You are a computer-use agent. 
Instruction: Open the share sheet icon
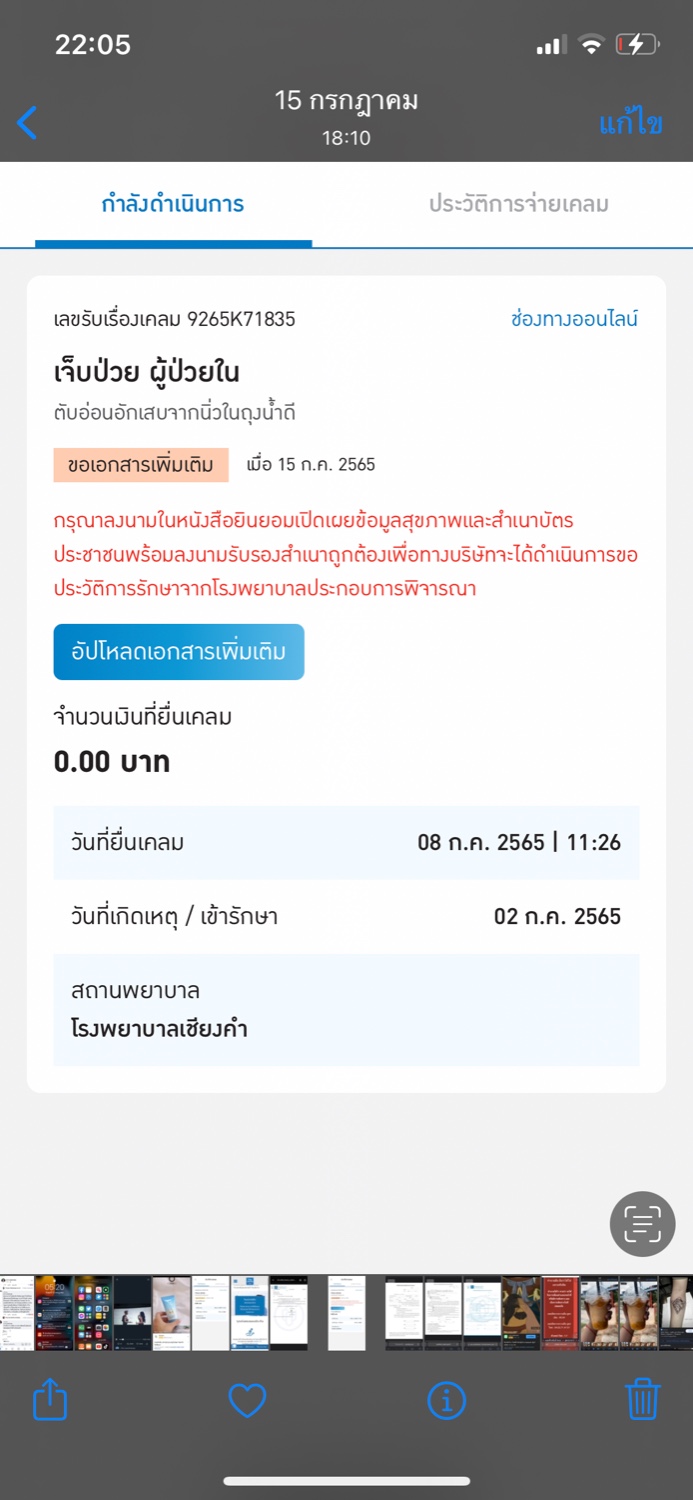50,1399
